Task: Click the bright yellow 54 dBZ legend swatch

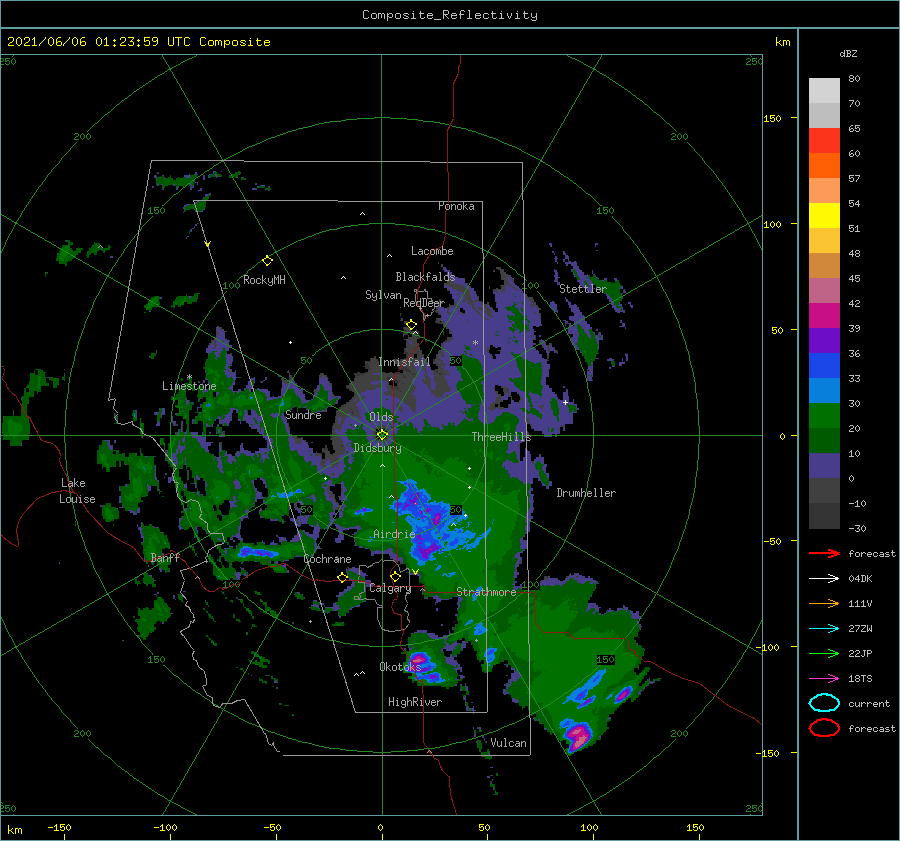Action: tap(824, 215)
